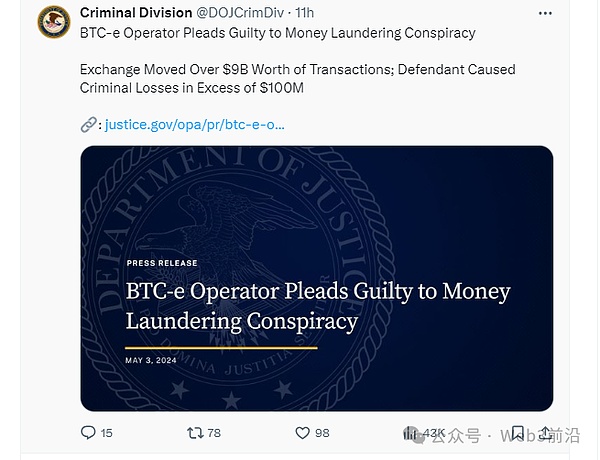Click the like count number 98
The height and width of the screenshot is (460, 600).
click(x=322, y=433)
